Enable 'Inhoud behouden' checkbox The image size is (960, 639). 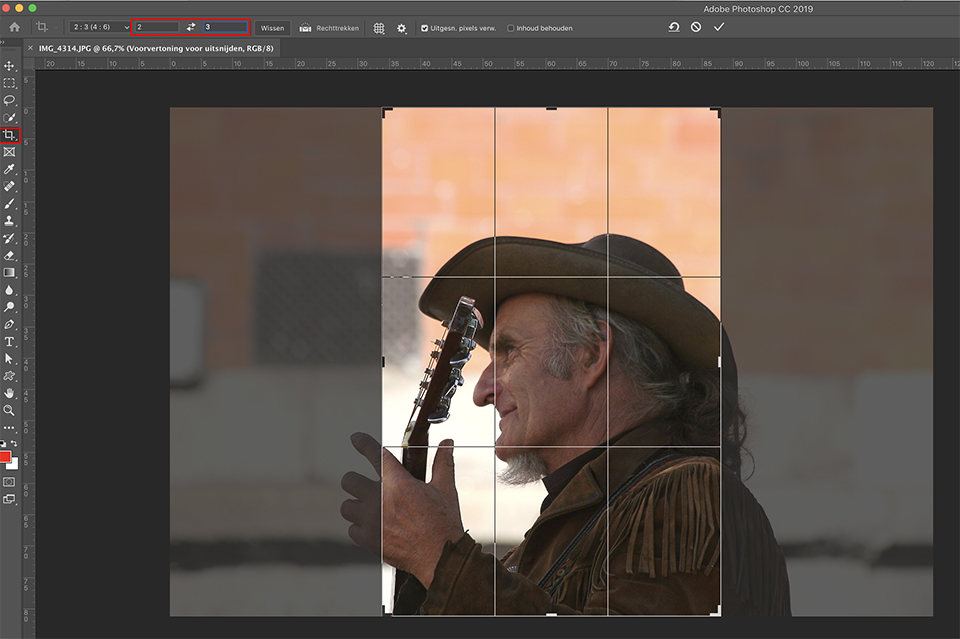pyautogui.click(x=511, y=28)
